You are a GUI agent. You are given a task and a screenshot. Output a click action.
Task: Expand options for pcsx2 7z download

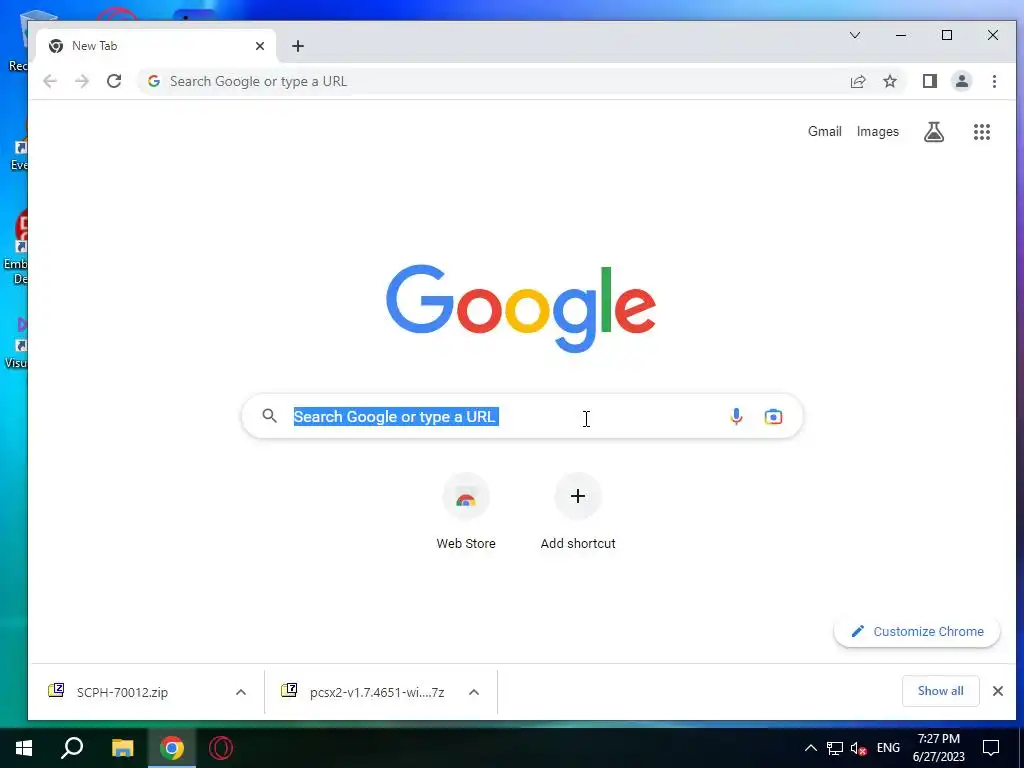(474, 692)
